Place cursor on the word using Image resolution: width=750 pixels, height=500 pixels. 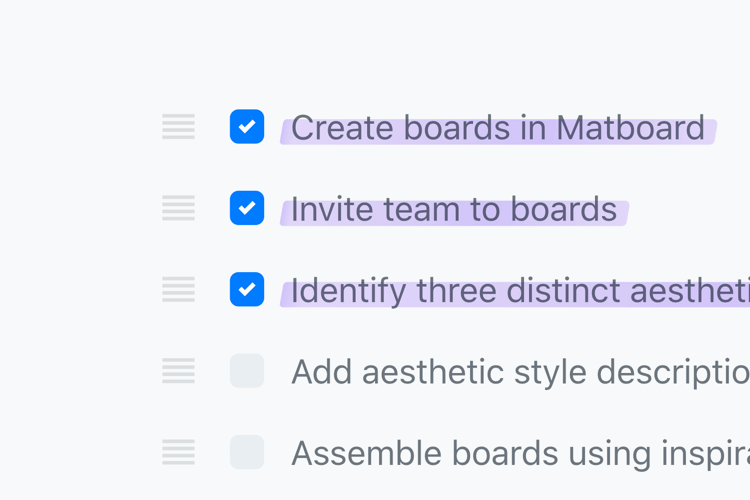coord(610,454)
